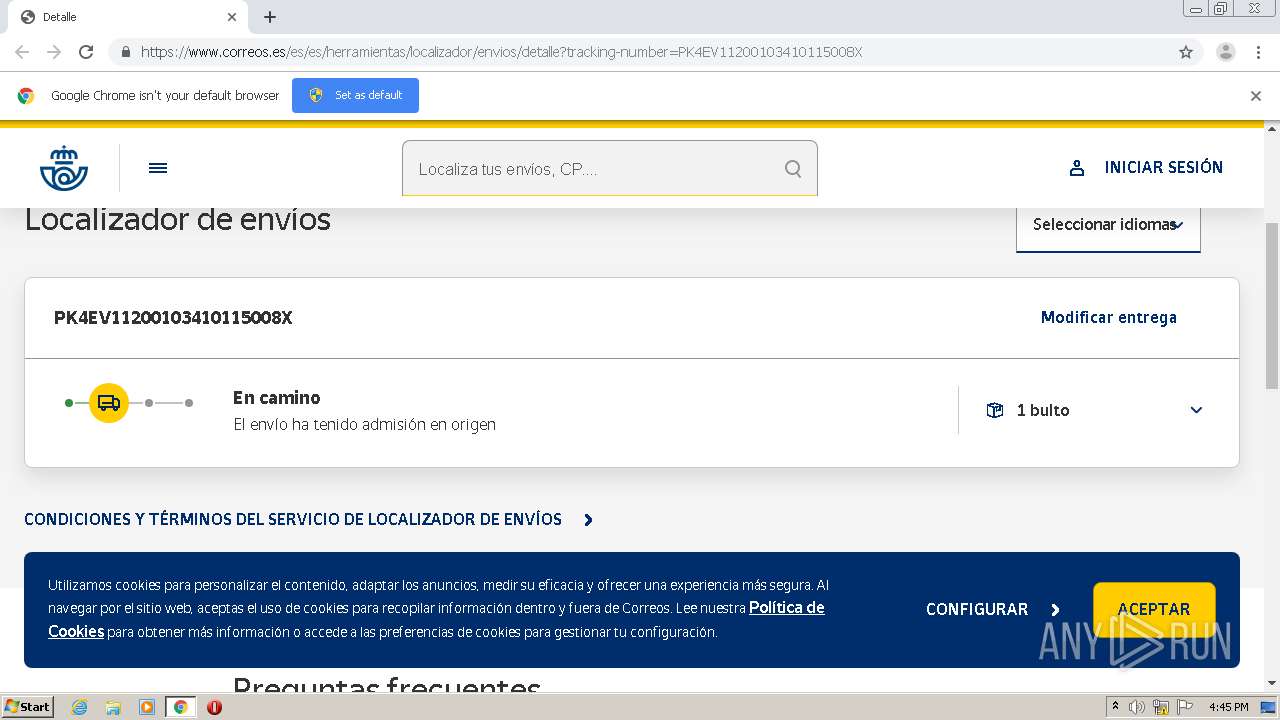Click the 1 bulto label
1280x720 pixels.
pyautogui.click(x=1043, y=410)
